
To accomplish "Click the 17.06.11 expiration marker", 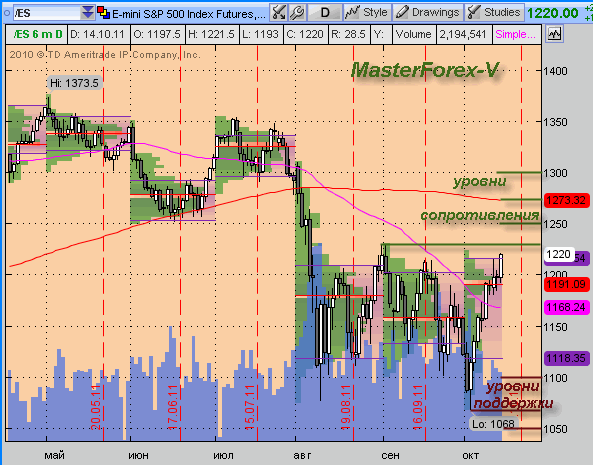I will tap(172, 407).
